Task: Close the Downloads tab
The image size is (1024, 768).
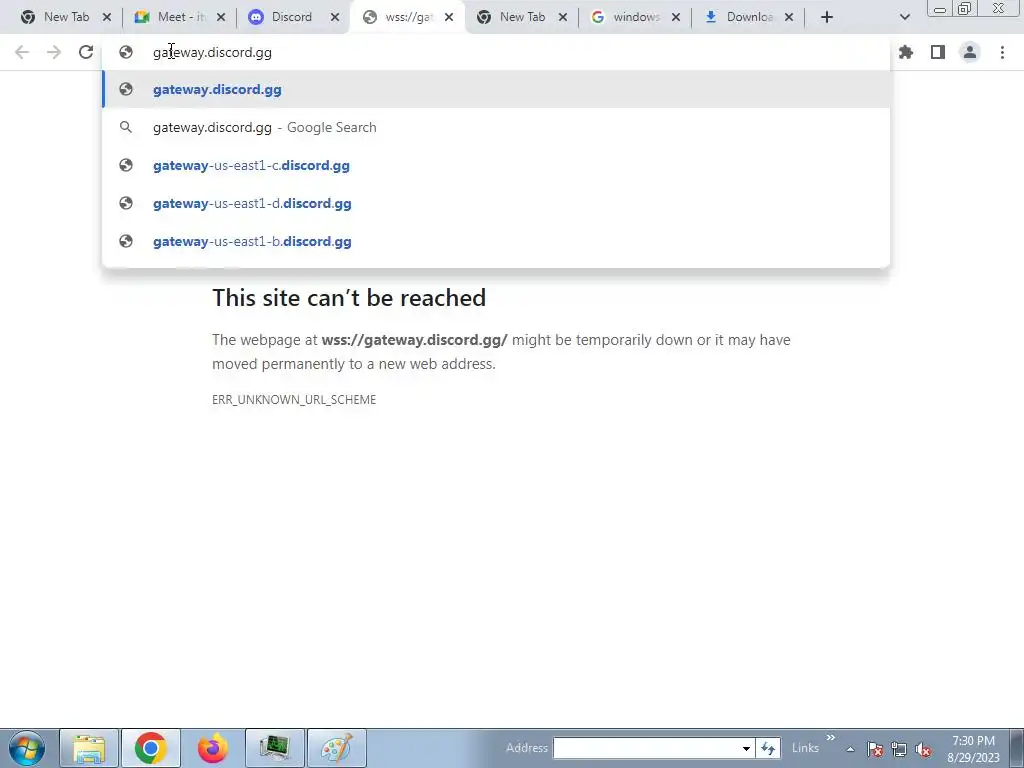Action: (789, 18)
